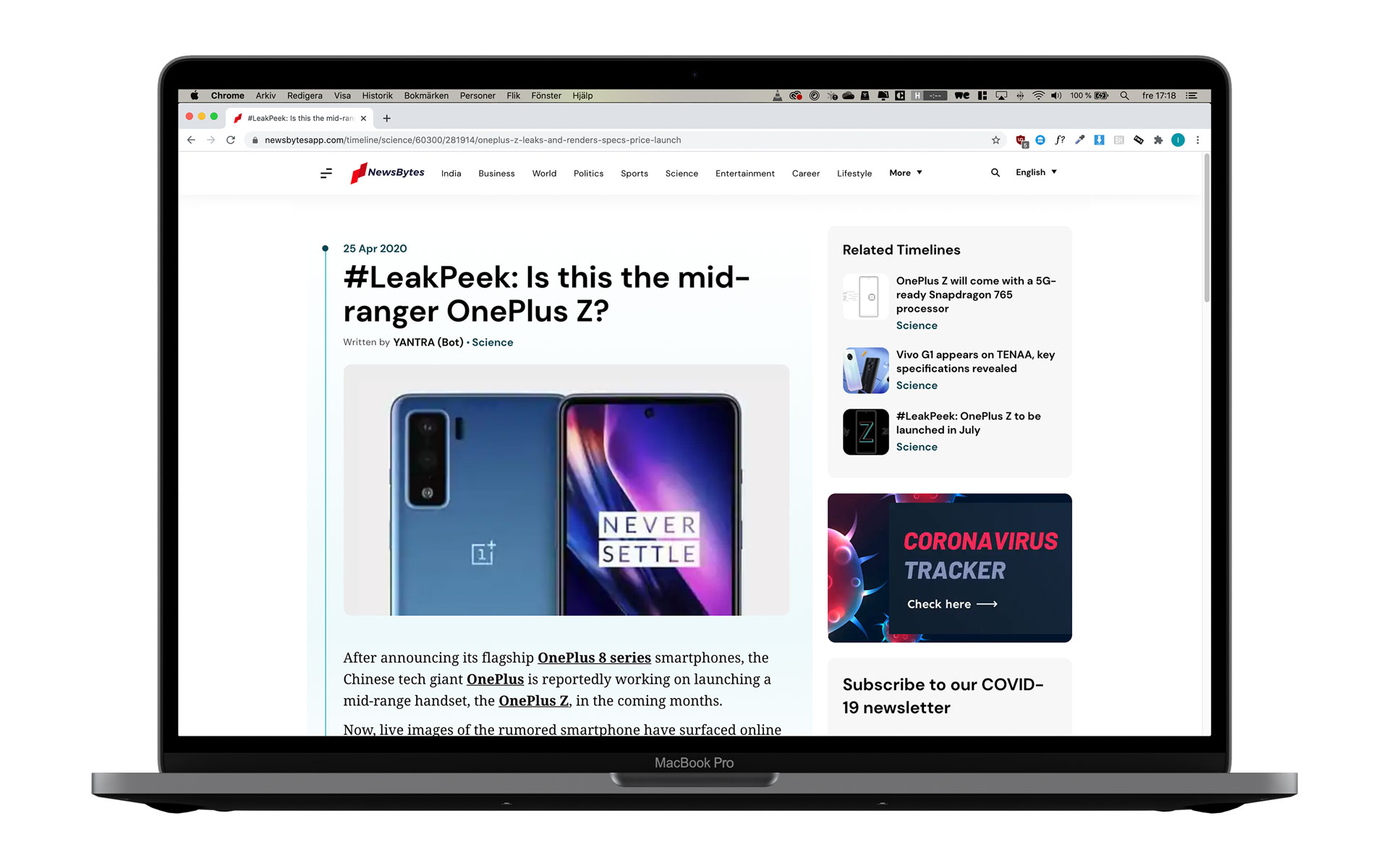The width and height of the screenshot is (1389, 868).
Task: Open a new browser tab
Action: (x=387, y=119)
